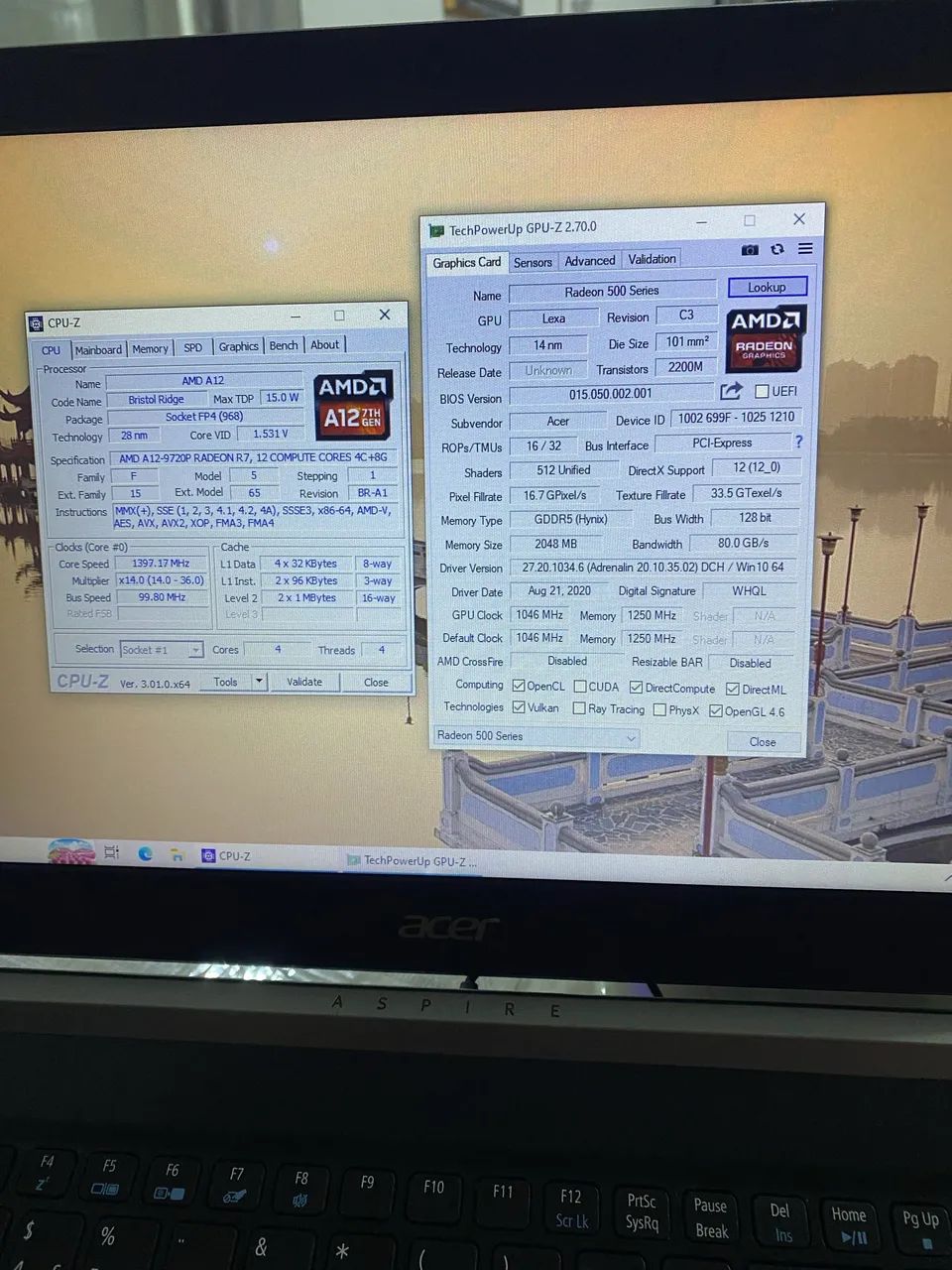
Task: Click the Bus Interface question mark icon
Action: tap(798, 442)
